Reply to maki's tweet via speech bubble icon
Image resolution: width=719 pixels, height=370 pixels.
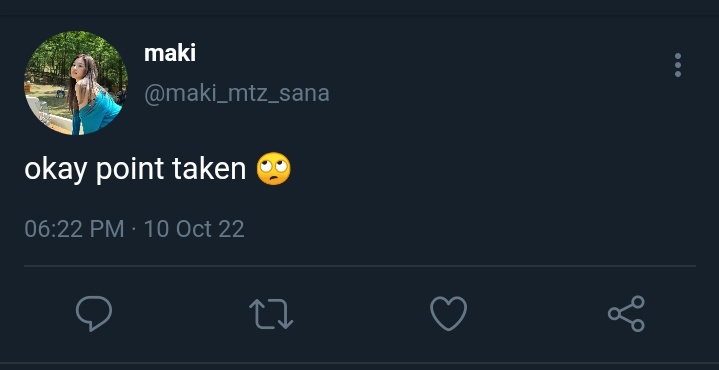point(94,314)
